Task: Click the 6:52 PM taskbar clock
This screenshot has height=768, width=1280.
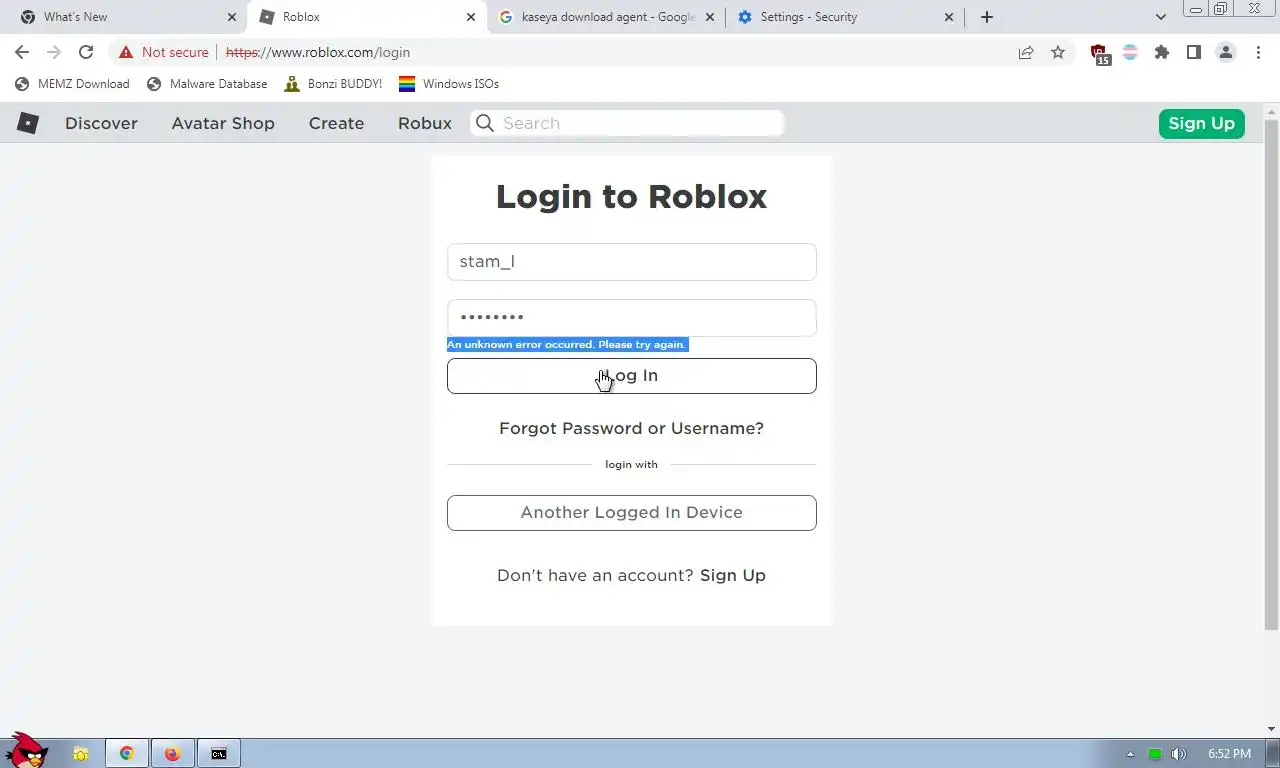Action: coord(1229,754)
